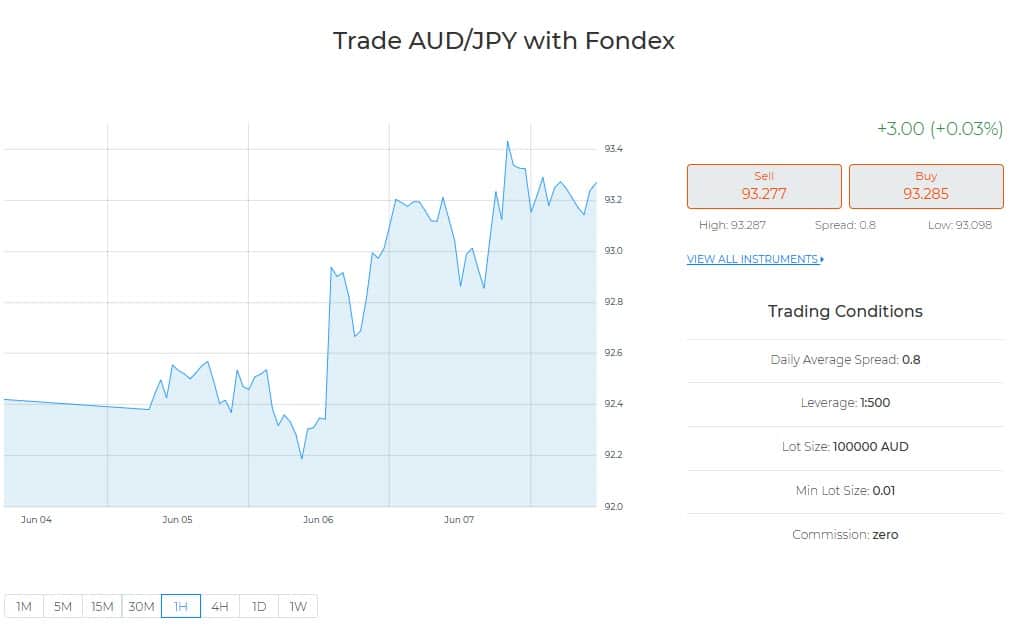
Task: Click the chart low point near 92.2
Action: pos(301,458)
